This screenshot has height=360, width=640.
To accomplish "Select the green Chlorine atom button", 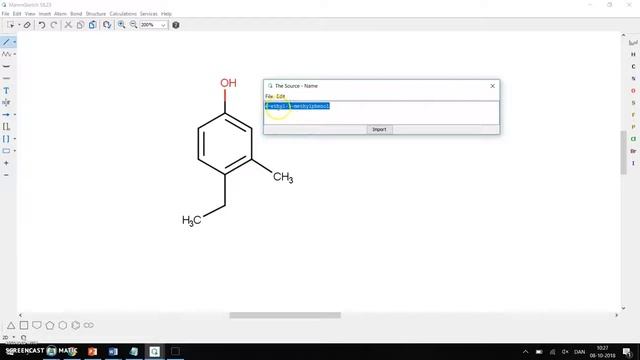I will point(633,139).
